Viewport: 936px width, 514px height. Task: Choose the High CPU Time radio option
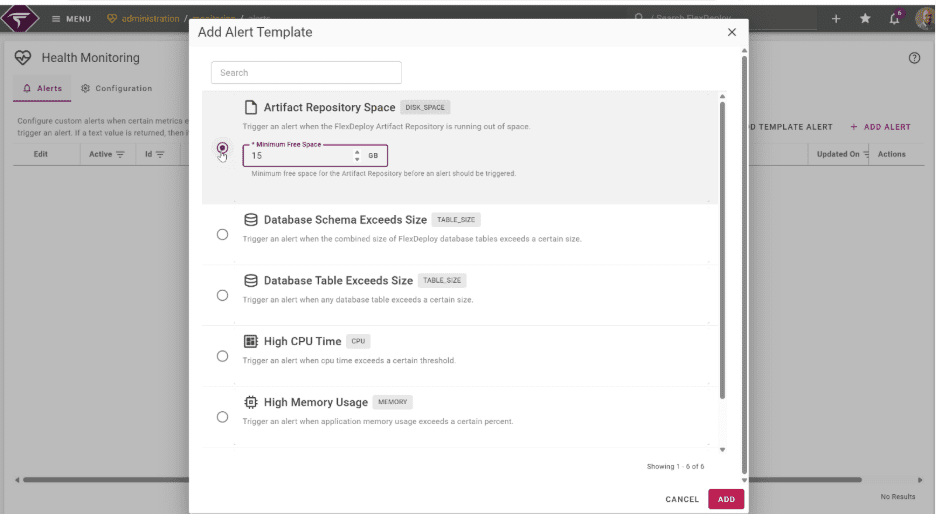tap(222, 356)
